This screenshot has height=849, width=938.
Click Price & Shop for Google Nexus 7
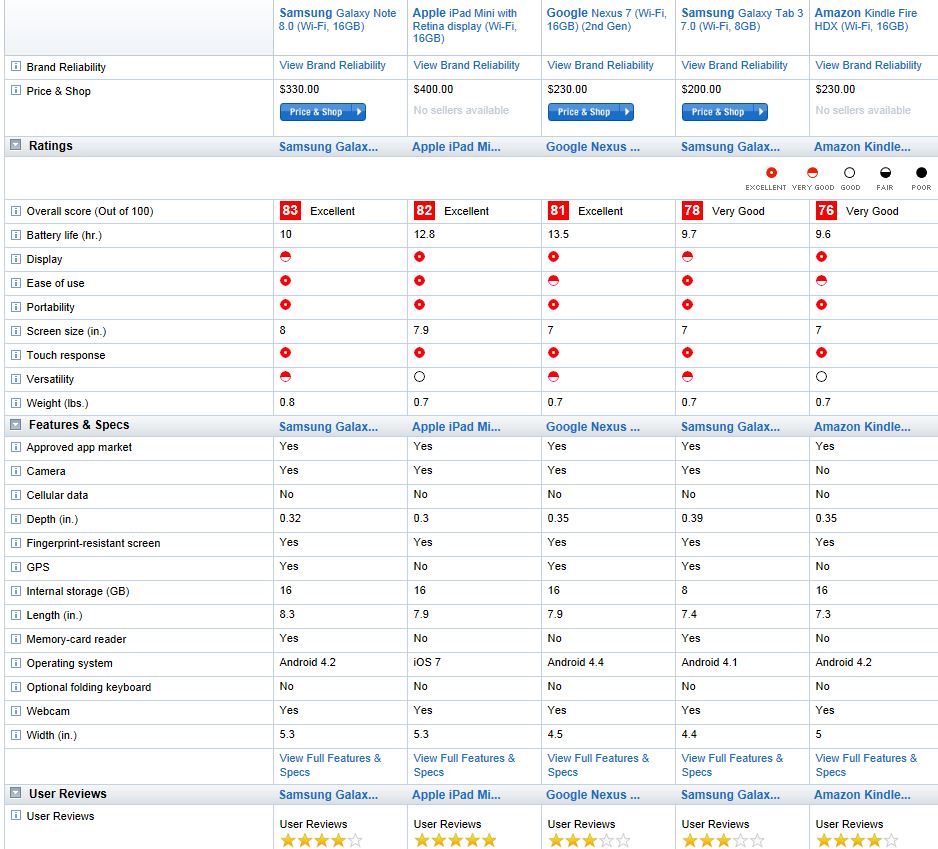pos(590,112)
